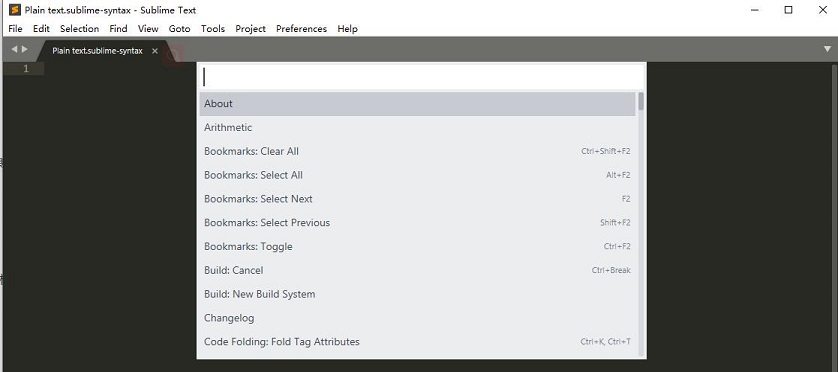Switch to the Plain text.sublime-syntax tab
838x372 pixels.
(97, 51)
